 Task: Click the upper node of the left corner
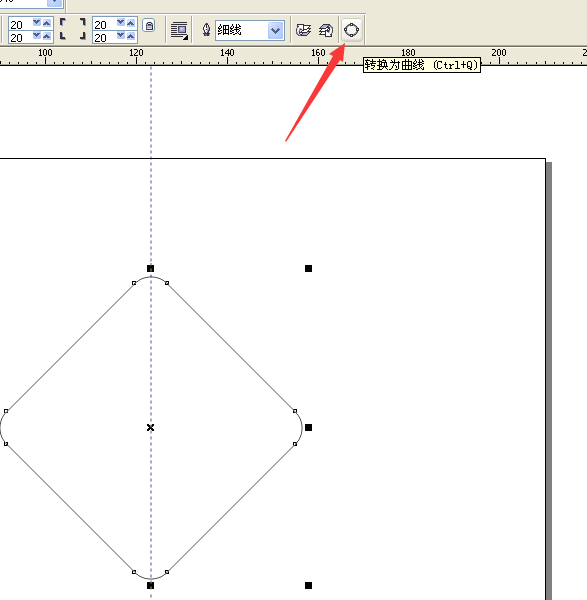click(x=6, y=411)
